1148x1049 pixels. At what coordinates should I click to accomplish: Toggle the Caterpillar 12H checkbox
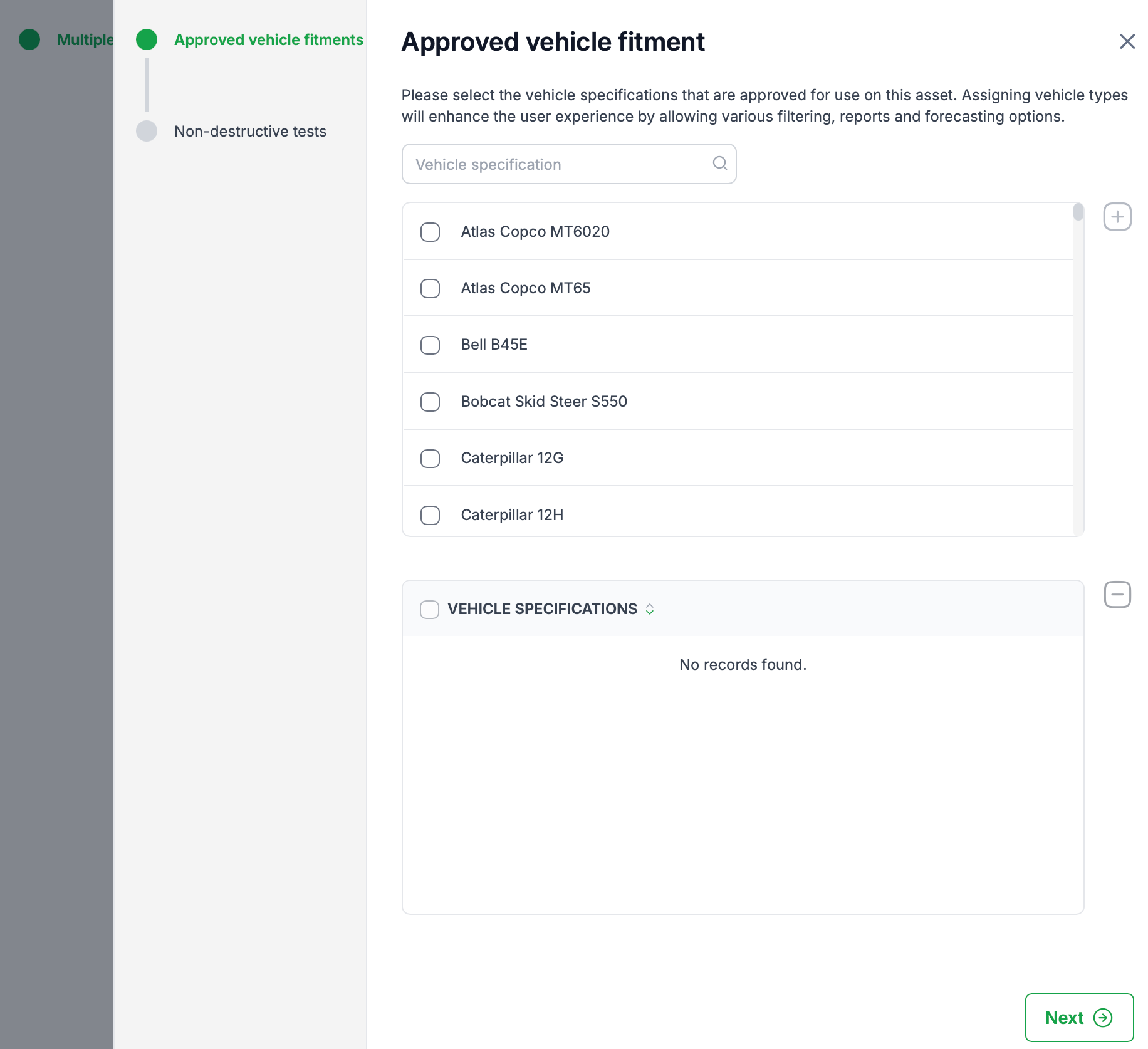(430, 515)
